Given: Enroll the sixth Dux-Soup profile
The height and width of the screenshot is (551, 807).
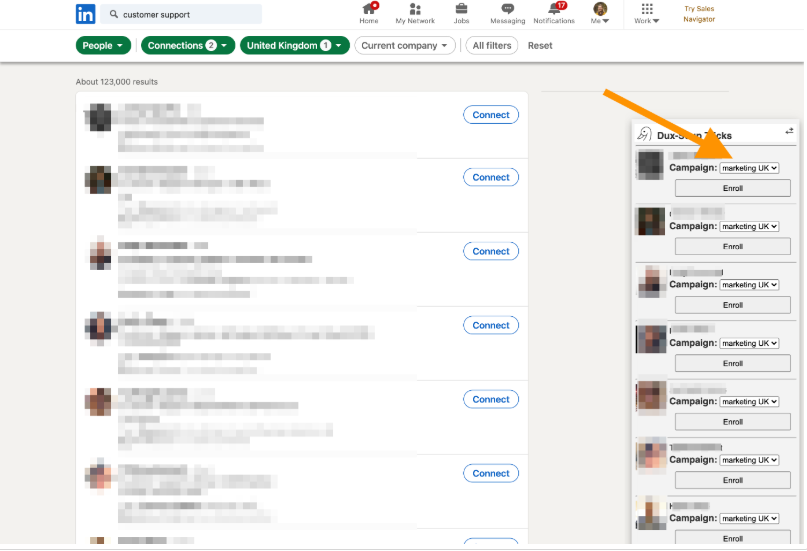Looking at the screenshot, I should (733, 480).
